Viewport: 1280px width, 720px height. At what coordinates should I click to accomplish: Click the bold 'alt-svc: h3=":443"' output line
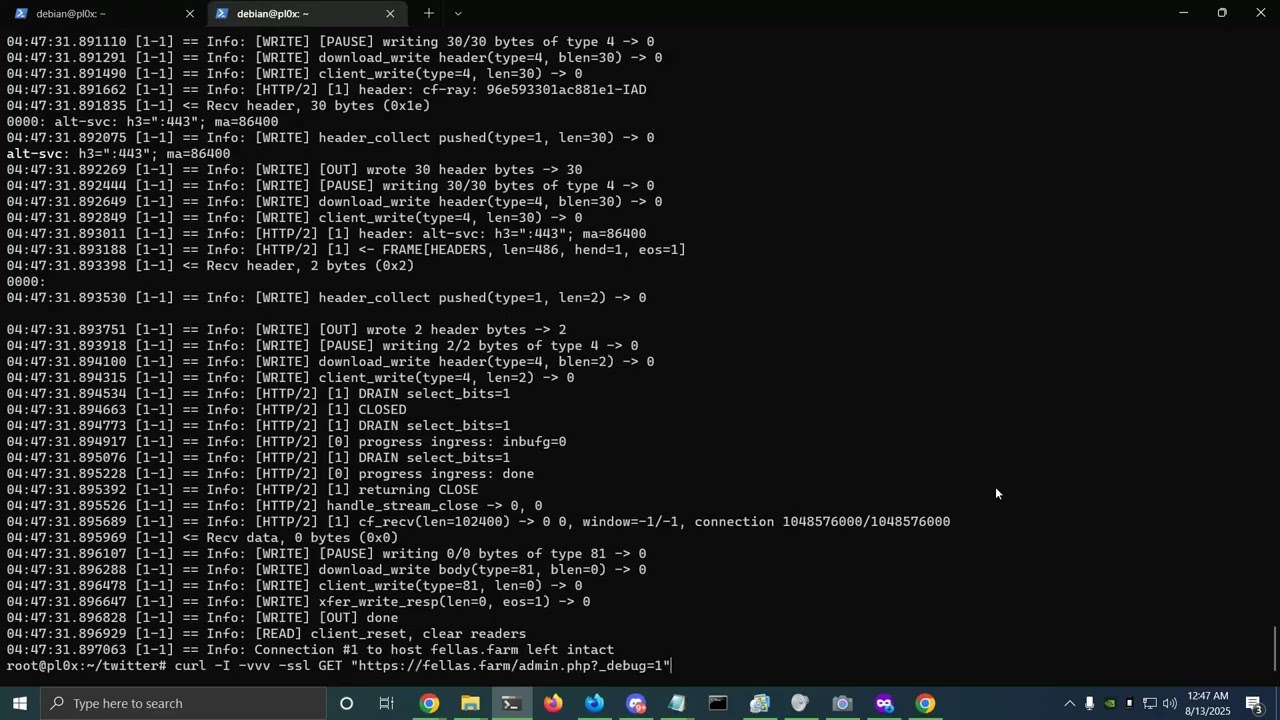118,154
